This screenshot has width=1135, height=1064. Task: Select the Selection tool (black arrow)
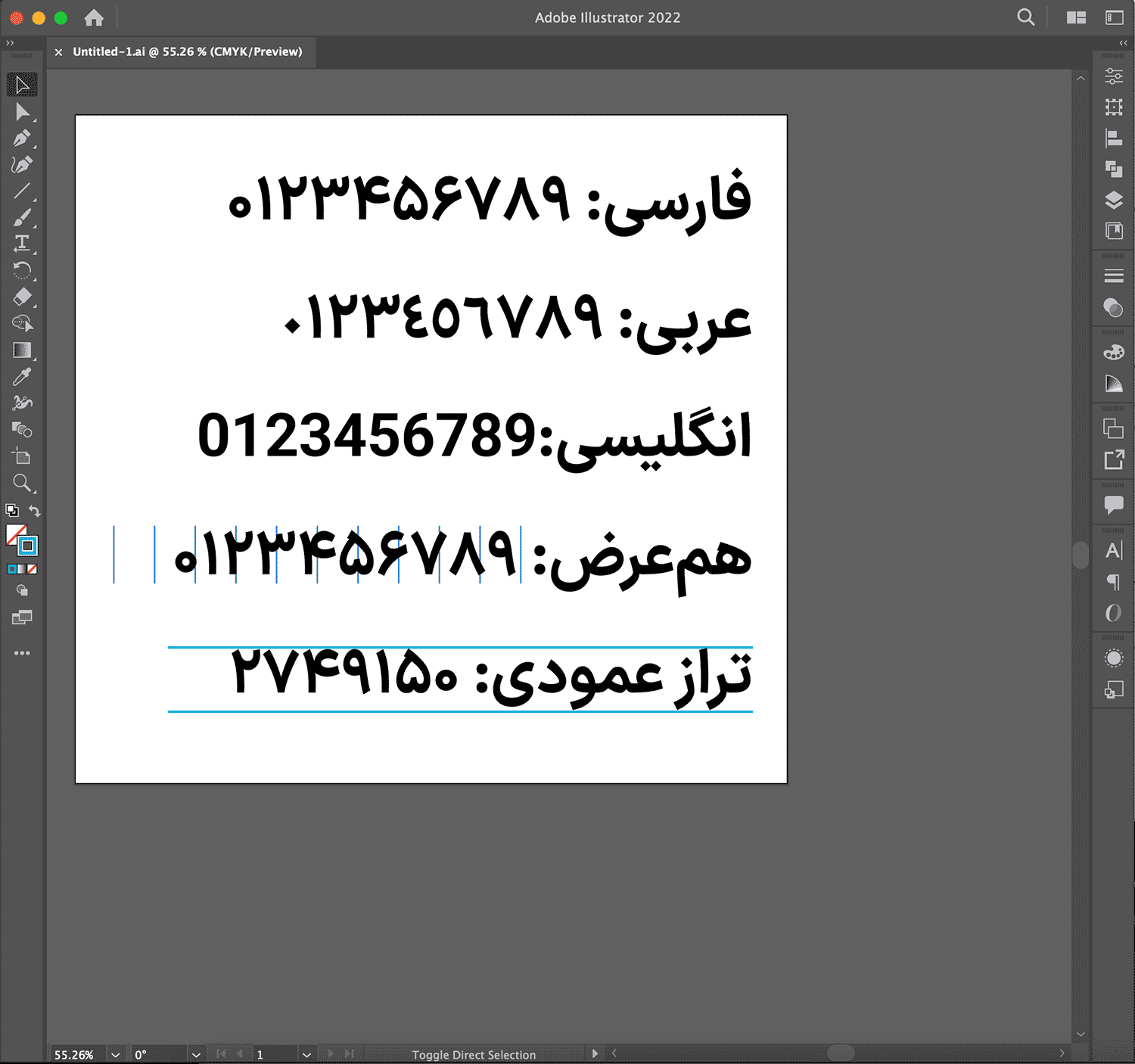[22, 85]
